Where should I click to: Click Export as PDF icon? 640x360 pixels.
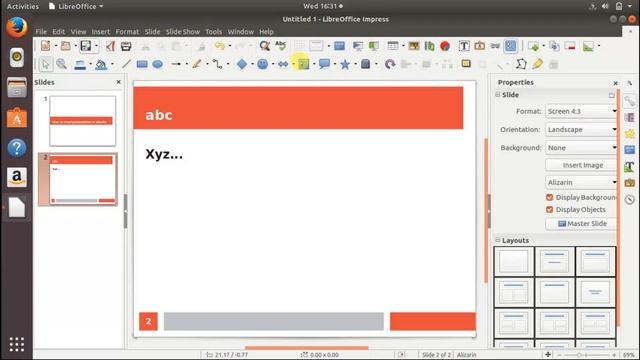point(111,46)
